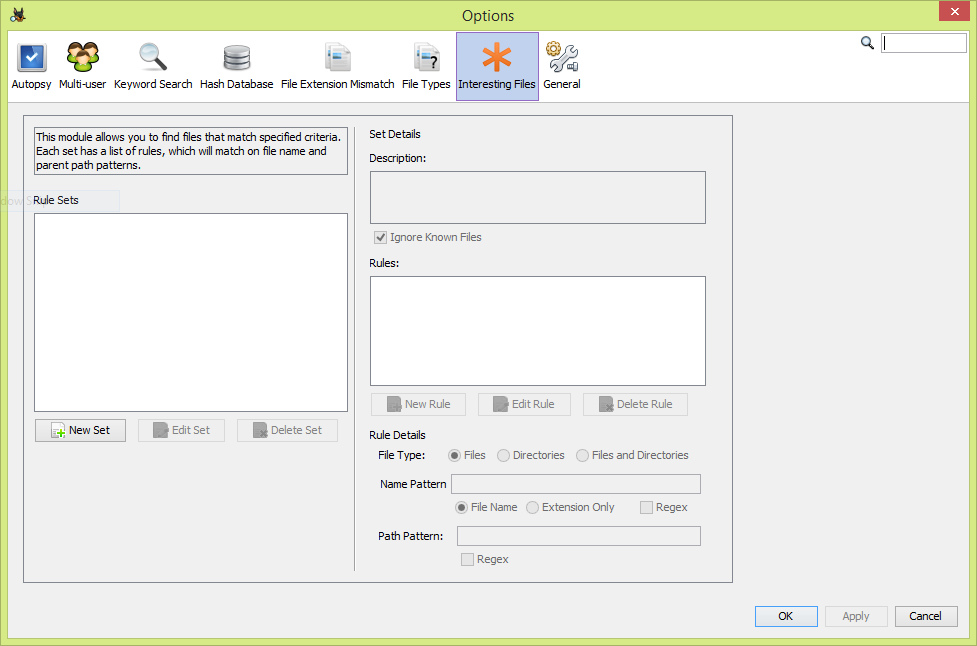
Task: Open General options with wrench icon
Action: coord(561,66)
